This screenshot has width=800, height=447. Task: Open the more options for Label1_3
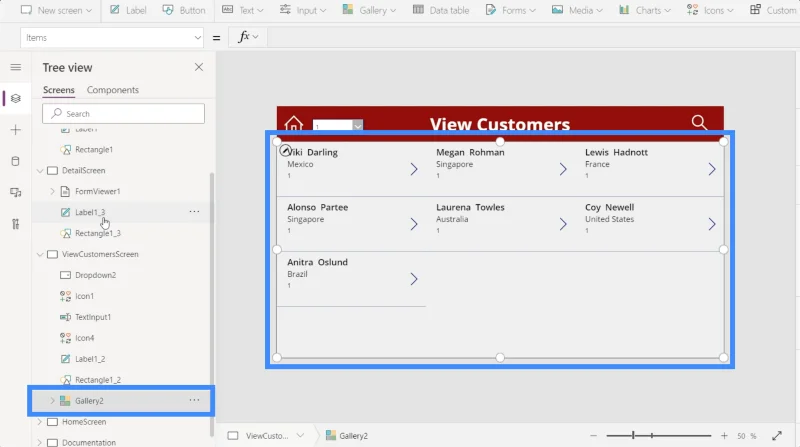(194, 211)
